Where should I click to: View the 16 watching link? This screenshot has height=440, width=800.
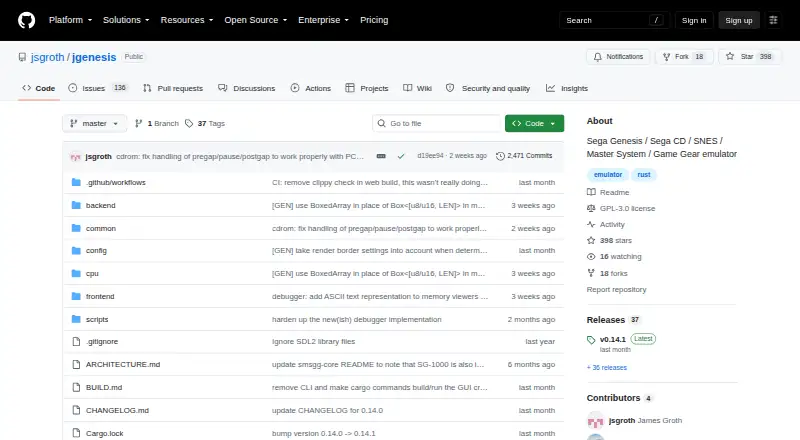[x=614, y=257]
